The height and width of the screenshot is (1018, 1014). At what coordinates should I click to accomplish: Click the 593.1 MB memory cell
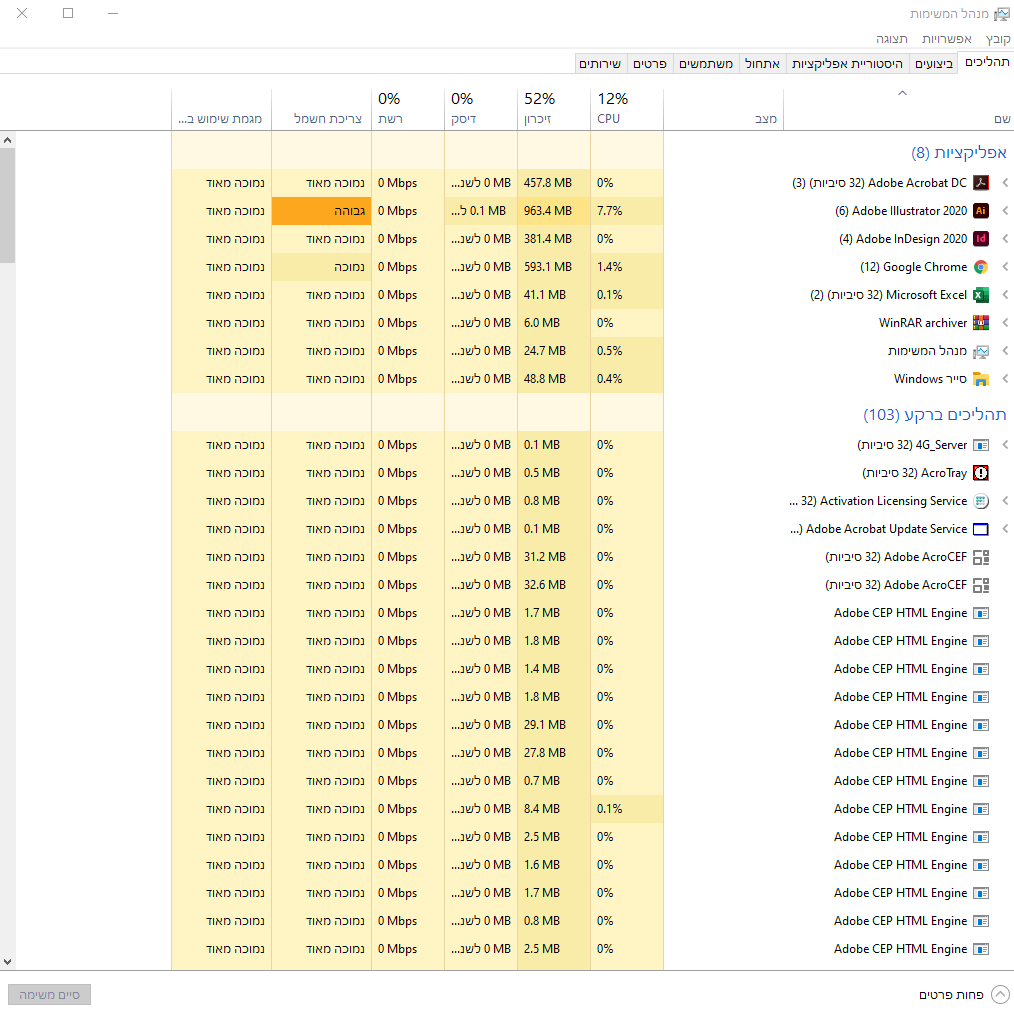click(x=554, y=267)
